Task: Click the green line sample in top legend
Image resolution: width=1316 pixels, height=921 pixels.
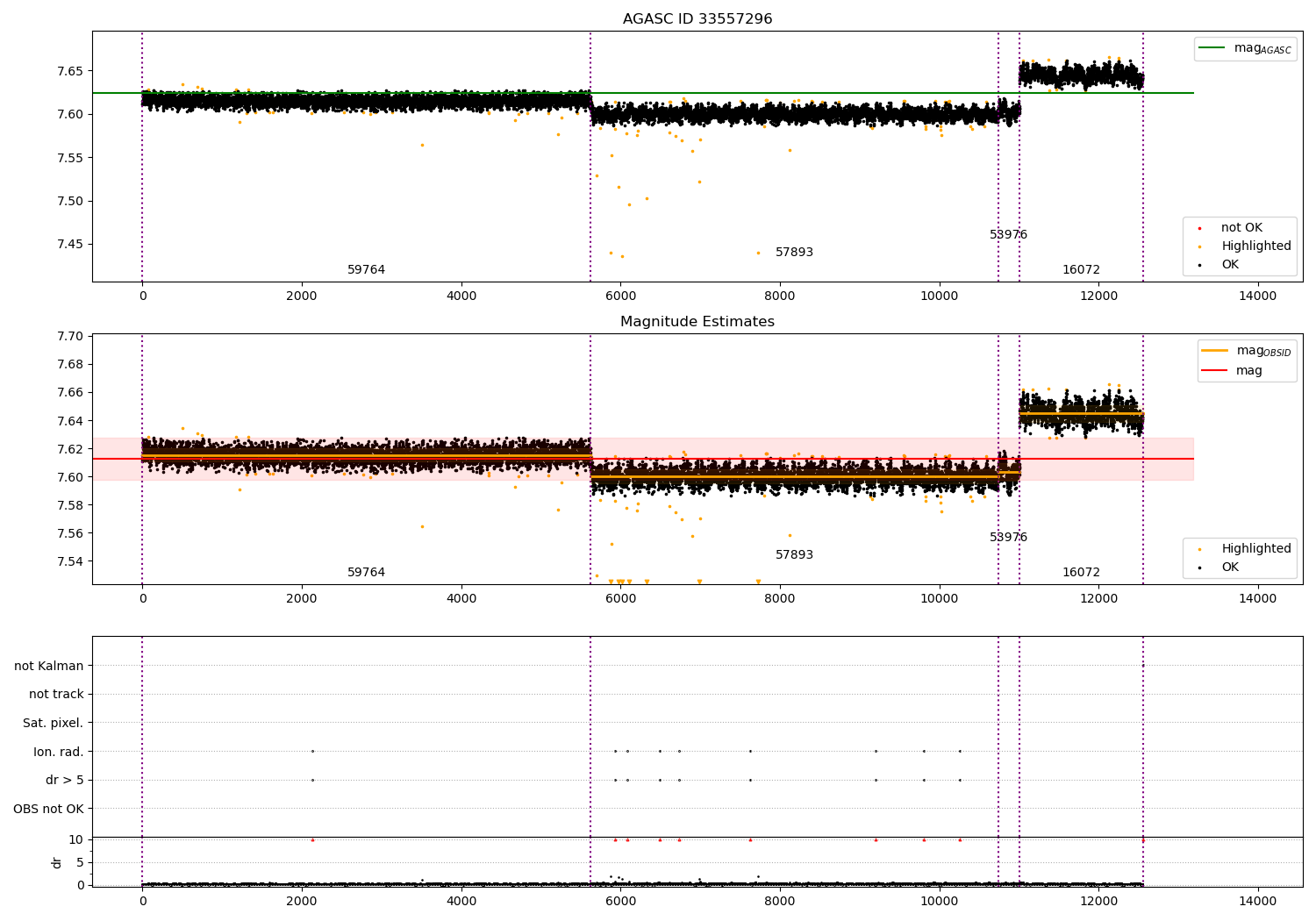Action: pyautogui.click(x=1212, y=48)
